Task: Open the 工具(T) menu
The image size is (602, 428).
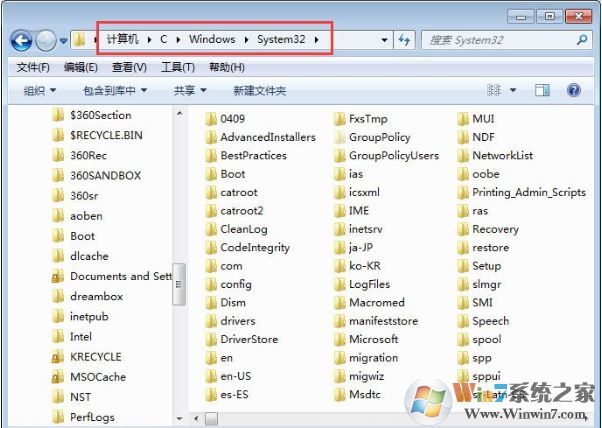Action: click(178, 67)
